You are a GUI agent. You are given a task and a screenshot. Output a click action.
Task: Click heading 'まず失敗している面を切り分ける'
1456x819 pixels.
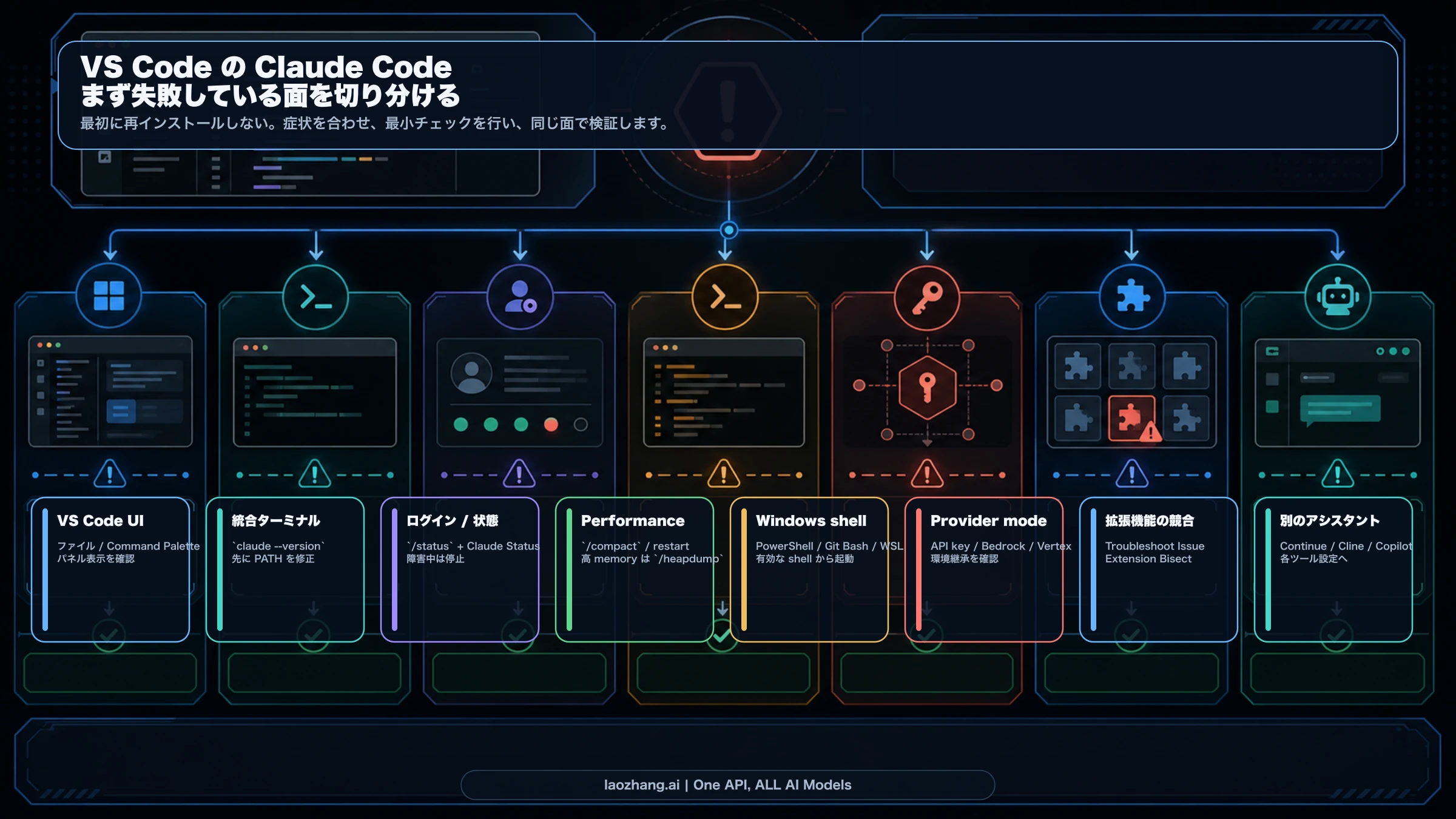pos(271,96)
